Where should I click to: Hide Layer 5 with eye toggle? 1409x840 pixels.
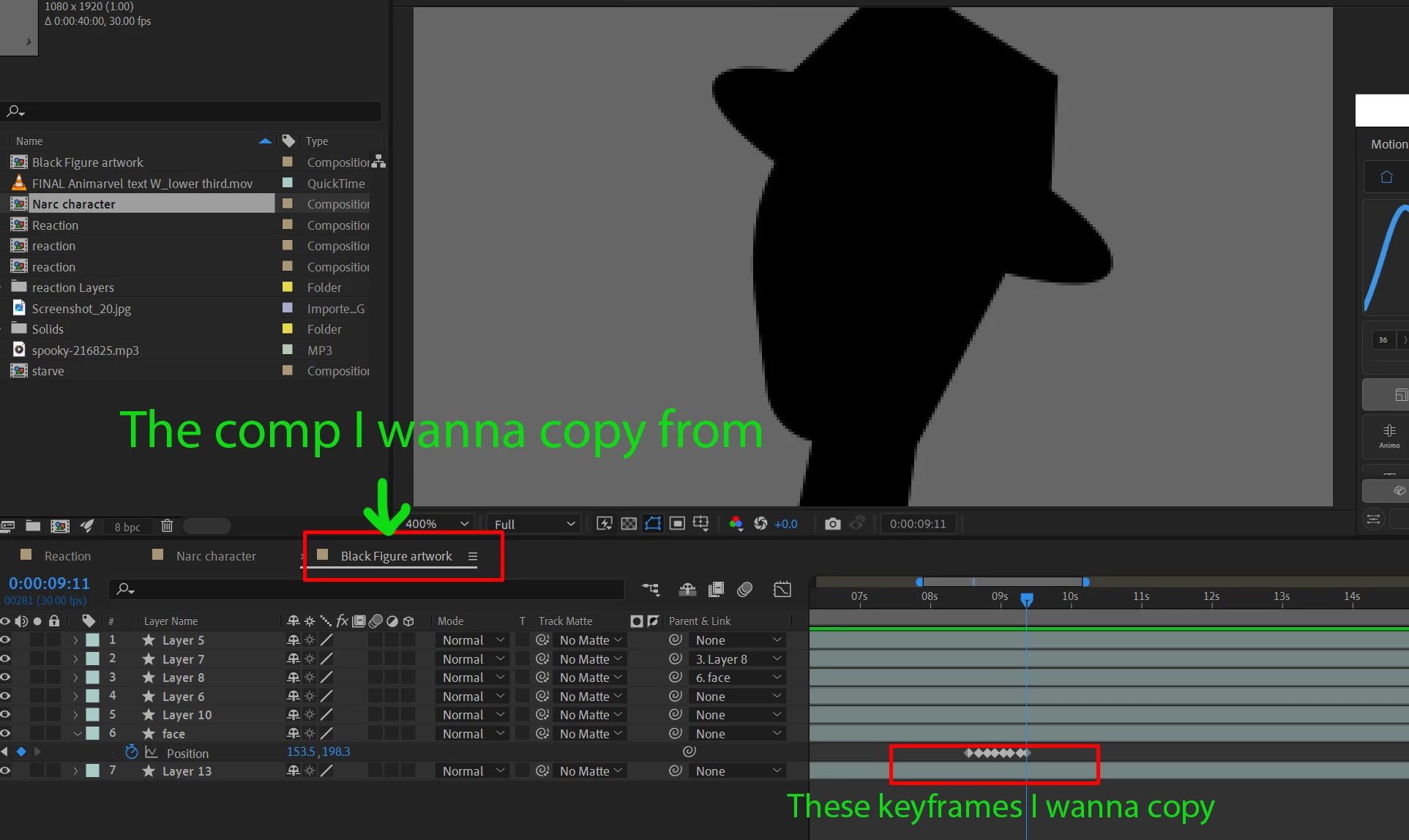coord(6,640)
